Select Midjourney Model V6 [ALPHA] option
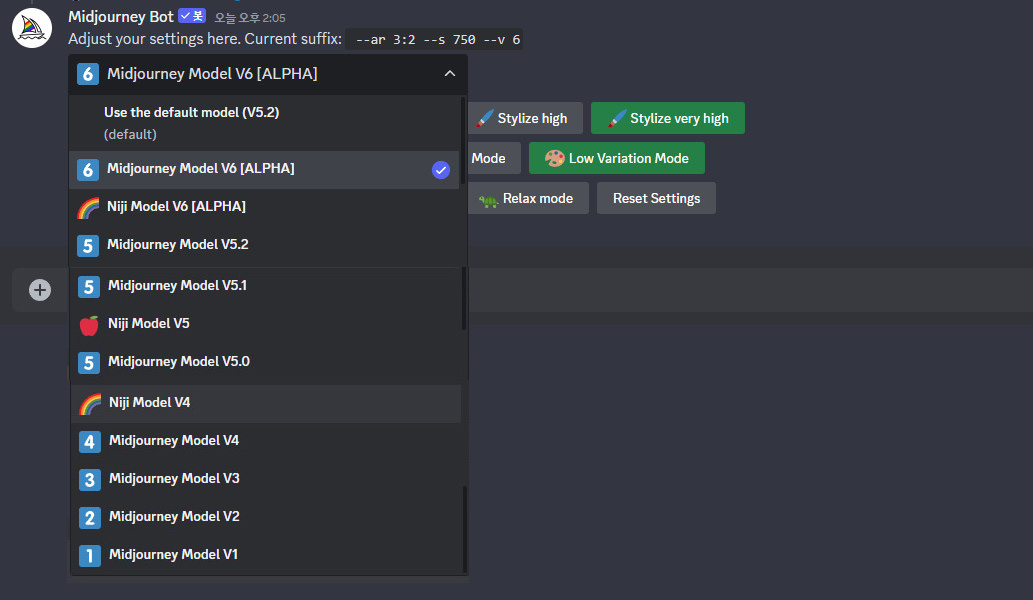This screenshot has height=600, width=1033. (264, 170)
